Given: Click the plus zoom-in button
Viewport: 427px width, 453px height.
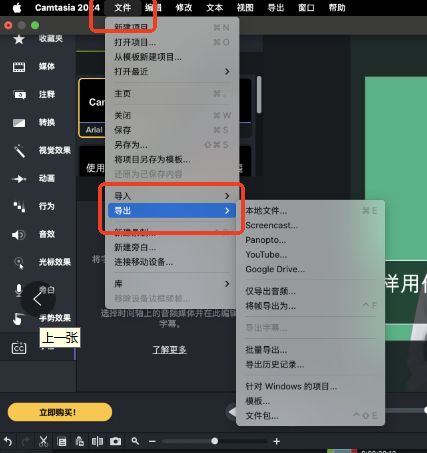Looking at the screenshot, I should click(276, 442).
